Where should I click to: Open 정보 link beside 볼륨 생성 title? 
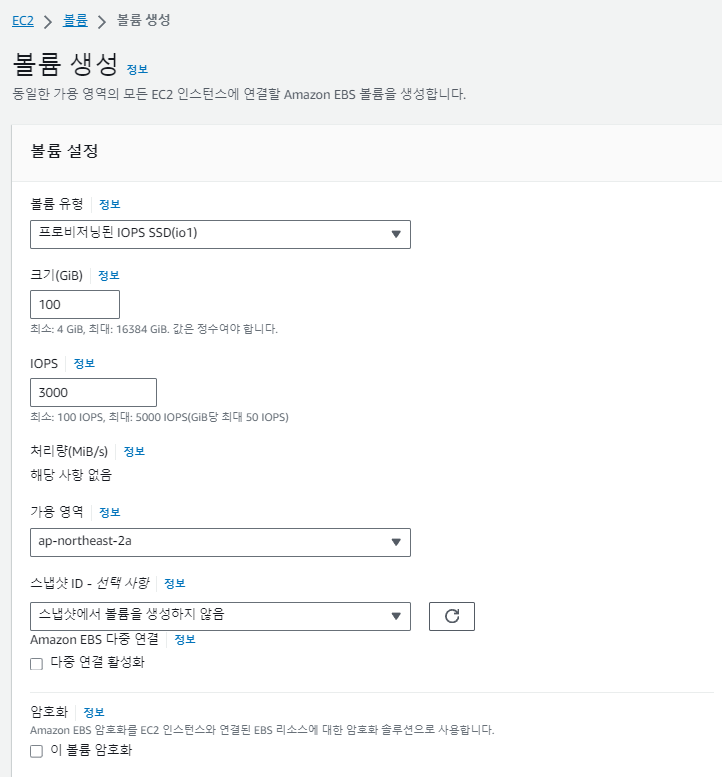tap(137, 69)
